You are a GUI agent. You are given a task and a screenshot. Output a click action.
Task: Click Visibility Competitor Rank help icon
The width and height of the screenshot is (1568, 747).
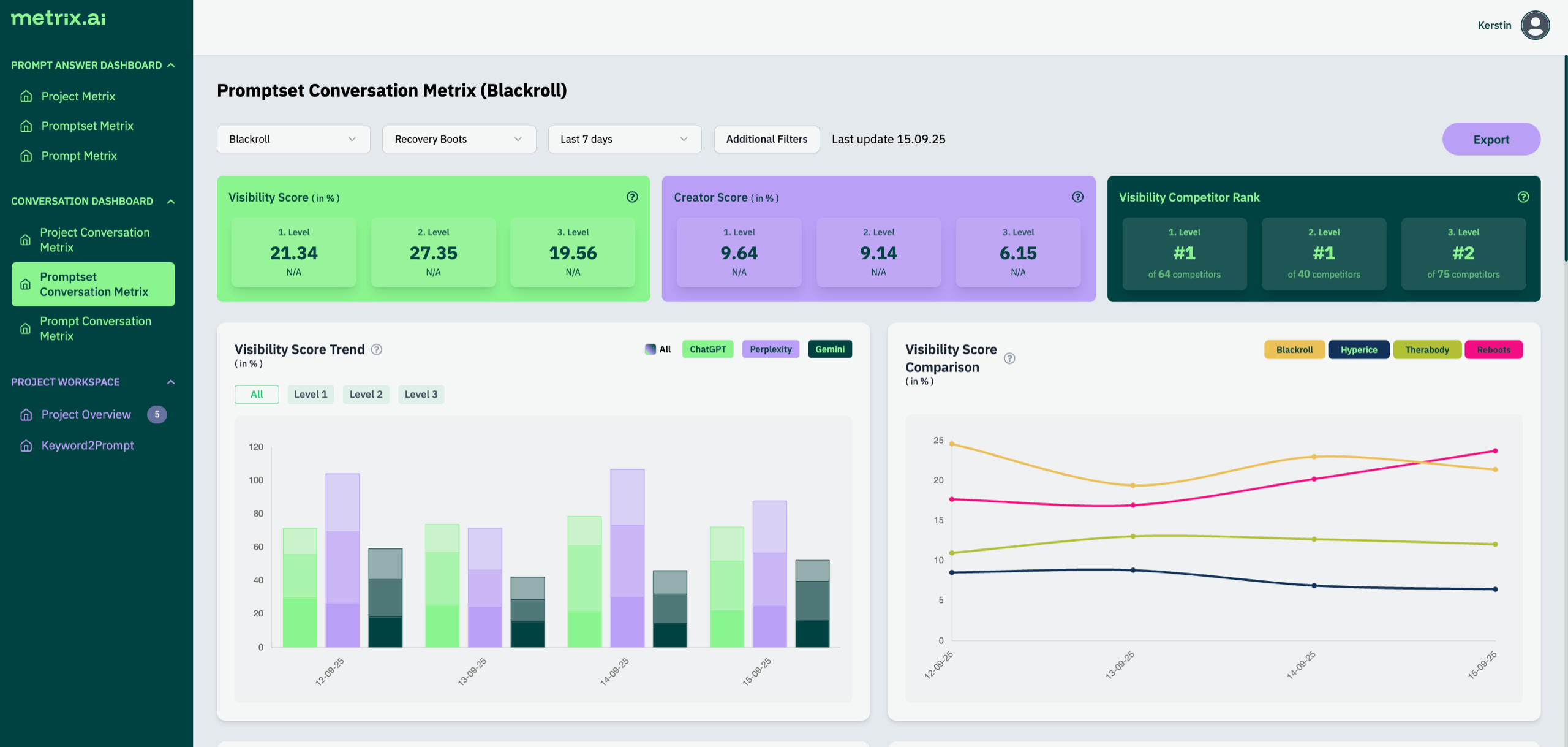click(x=1523, y=197)
